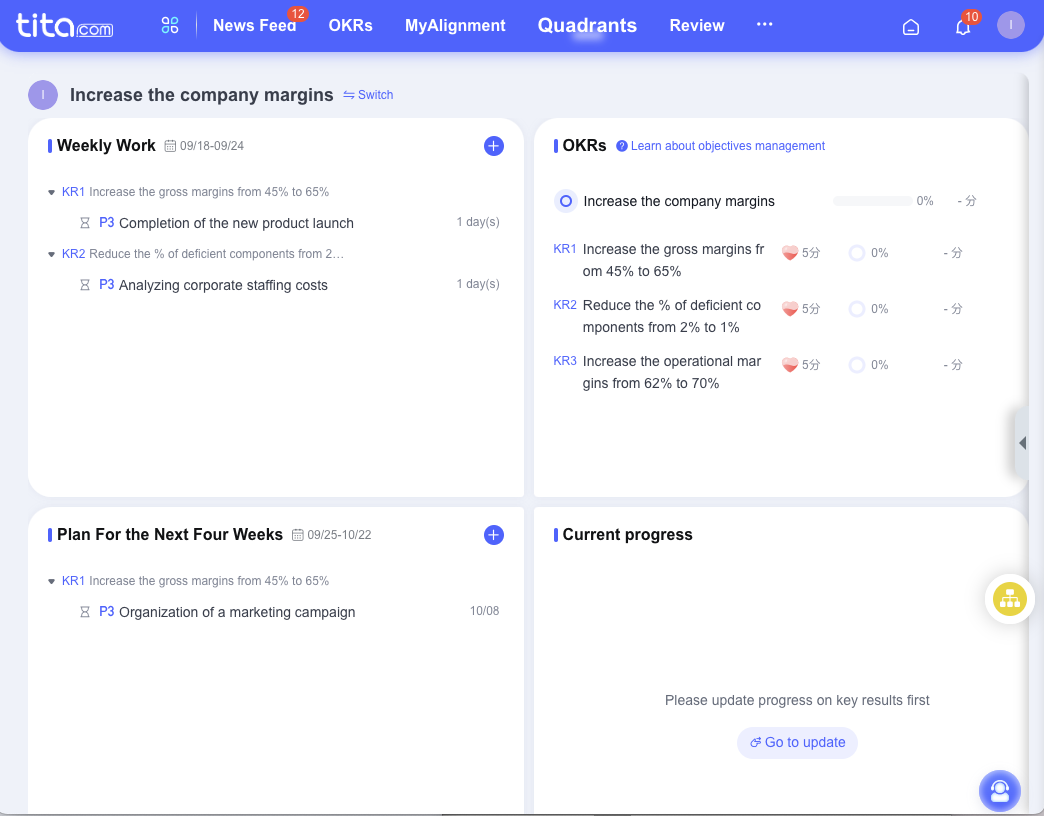Click the hourglass icon before "Analyzing corporate staffing costs"
The image size is (1044, 816).
tap(85, 285)
